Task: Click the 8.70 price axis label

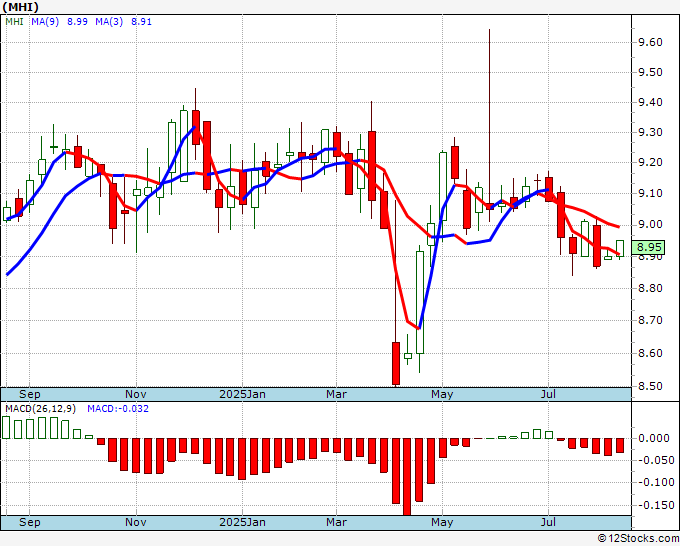Action: coord(650,320)
